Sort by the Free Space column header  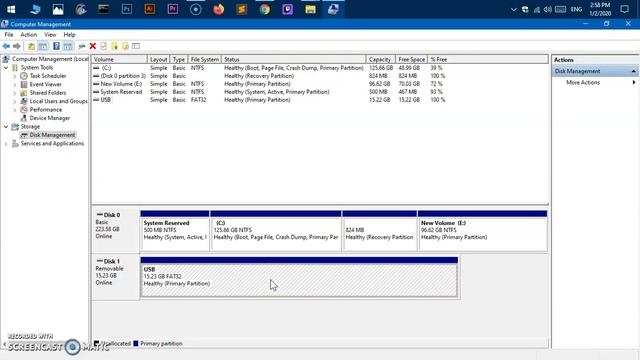(411, 59)
